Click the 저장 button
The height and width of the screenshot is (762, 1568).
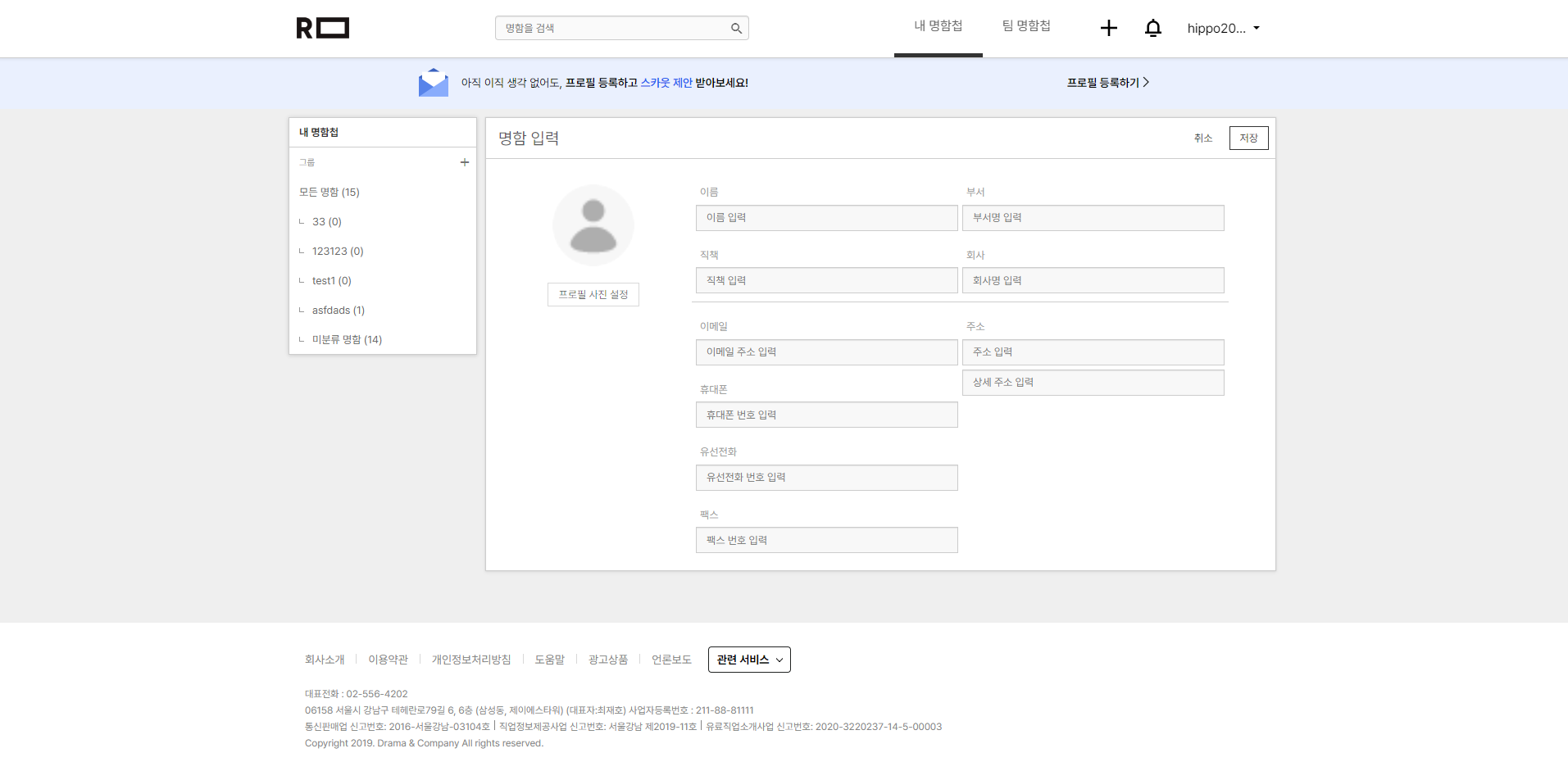[x=1248, y=138]
